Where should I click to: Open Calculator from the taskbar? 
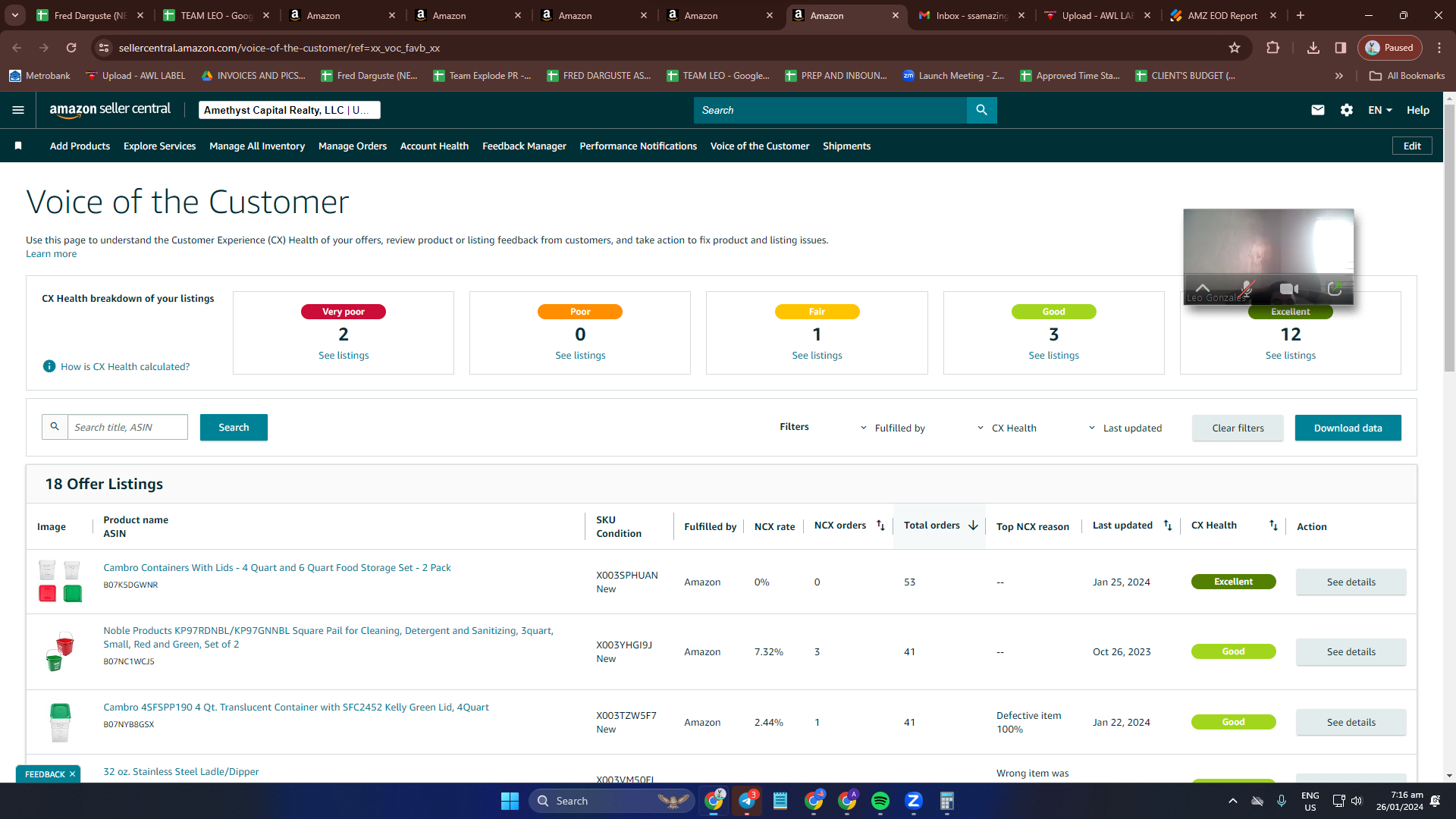point(947,801)
